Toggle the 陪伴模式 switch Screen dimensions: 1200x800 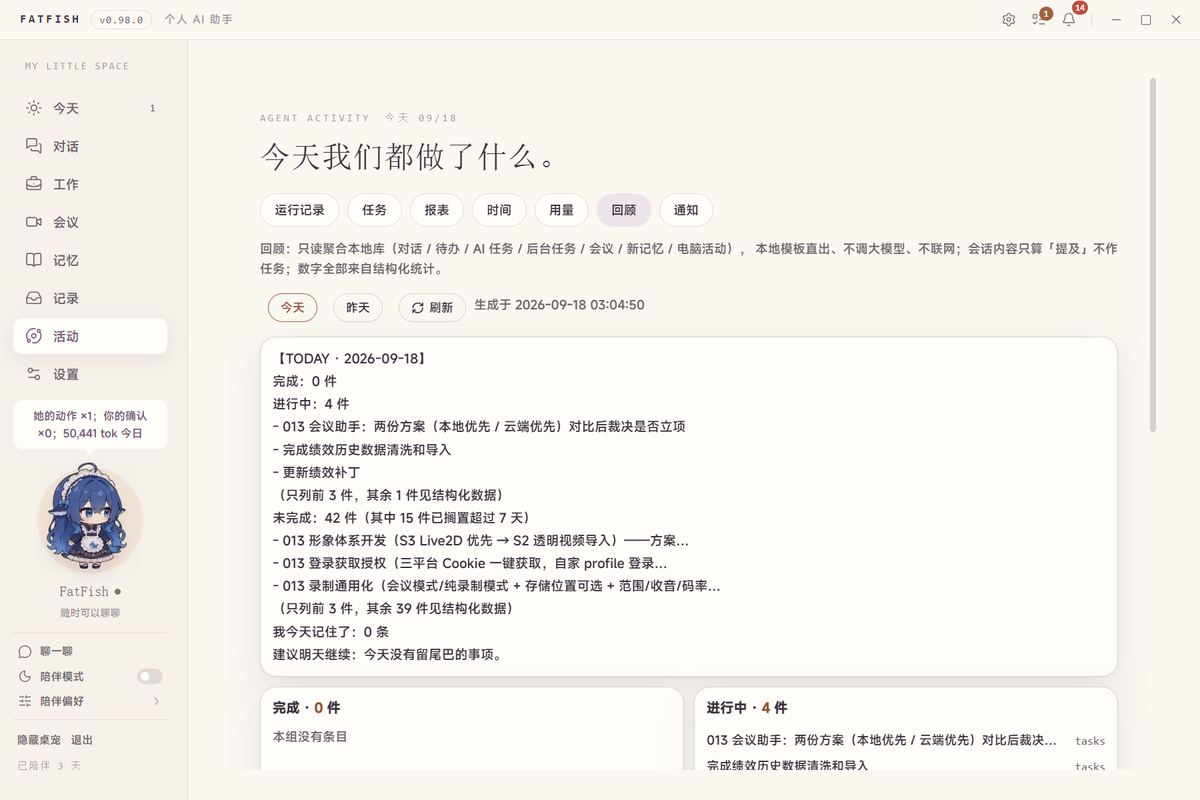pos(150,677)
